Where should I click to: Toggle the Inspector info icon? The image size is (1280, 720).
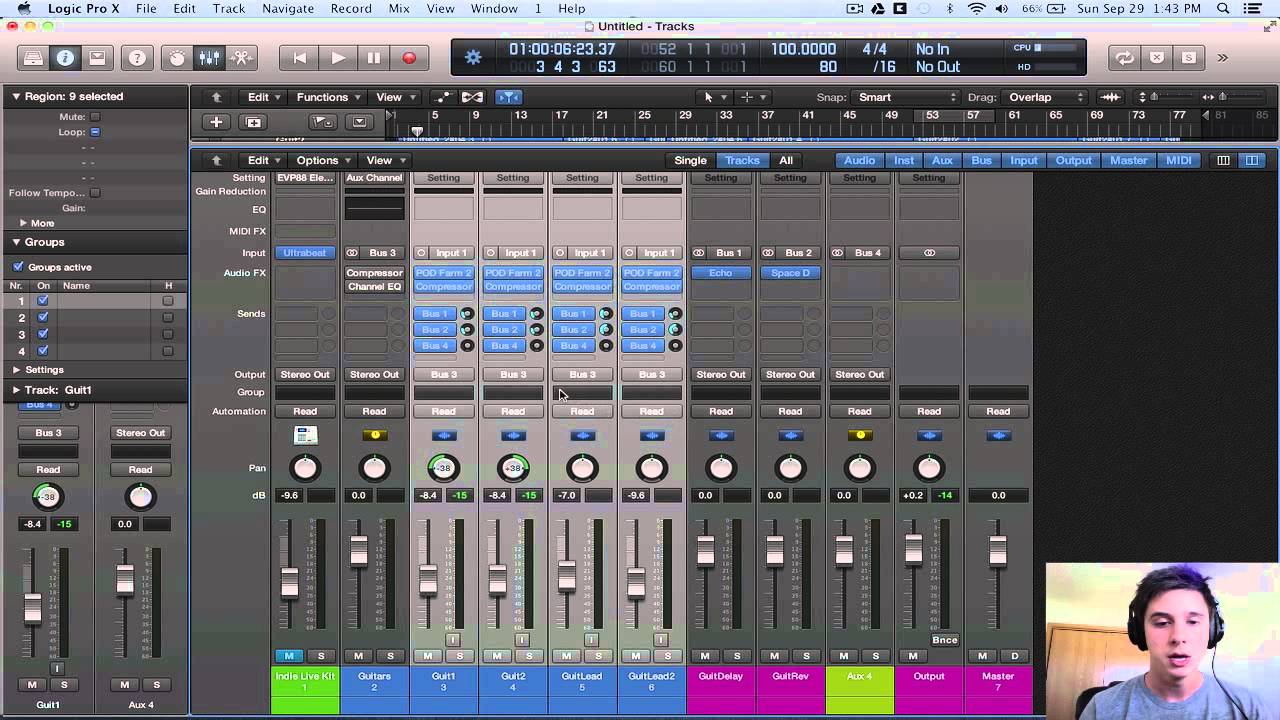point(65,58)
